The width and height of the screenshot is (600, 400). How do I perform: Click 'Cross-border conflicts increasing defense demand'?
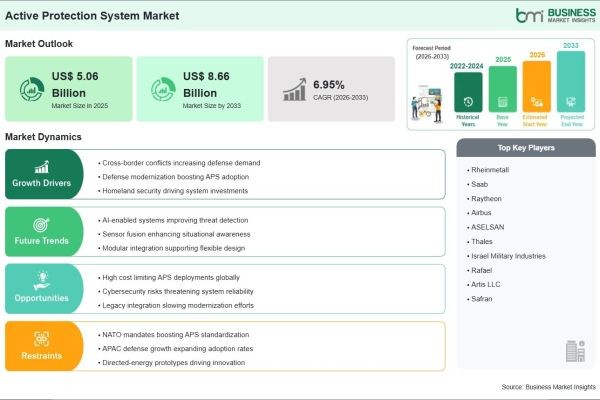click(x=181, y=163)
